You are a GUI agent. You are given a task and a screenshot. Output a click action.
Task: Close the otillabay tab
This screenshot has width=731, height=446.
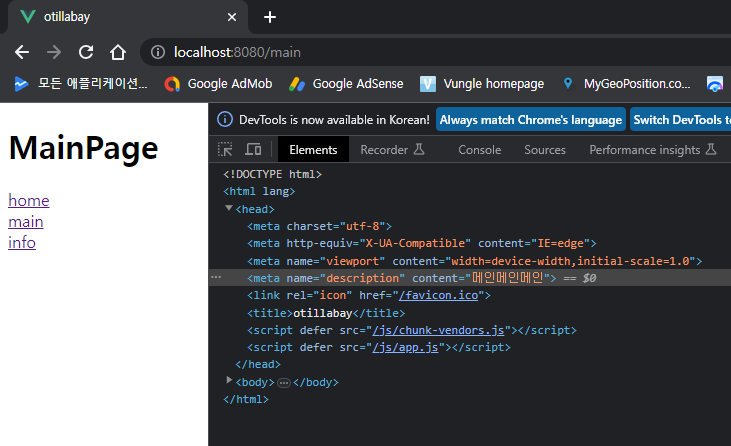232,17
